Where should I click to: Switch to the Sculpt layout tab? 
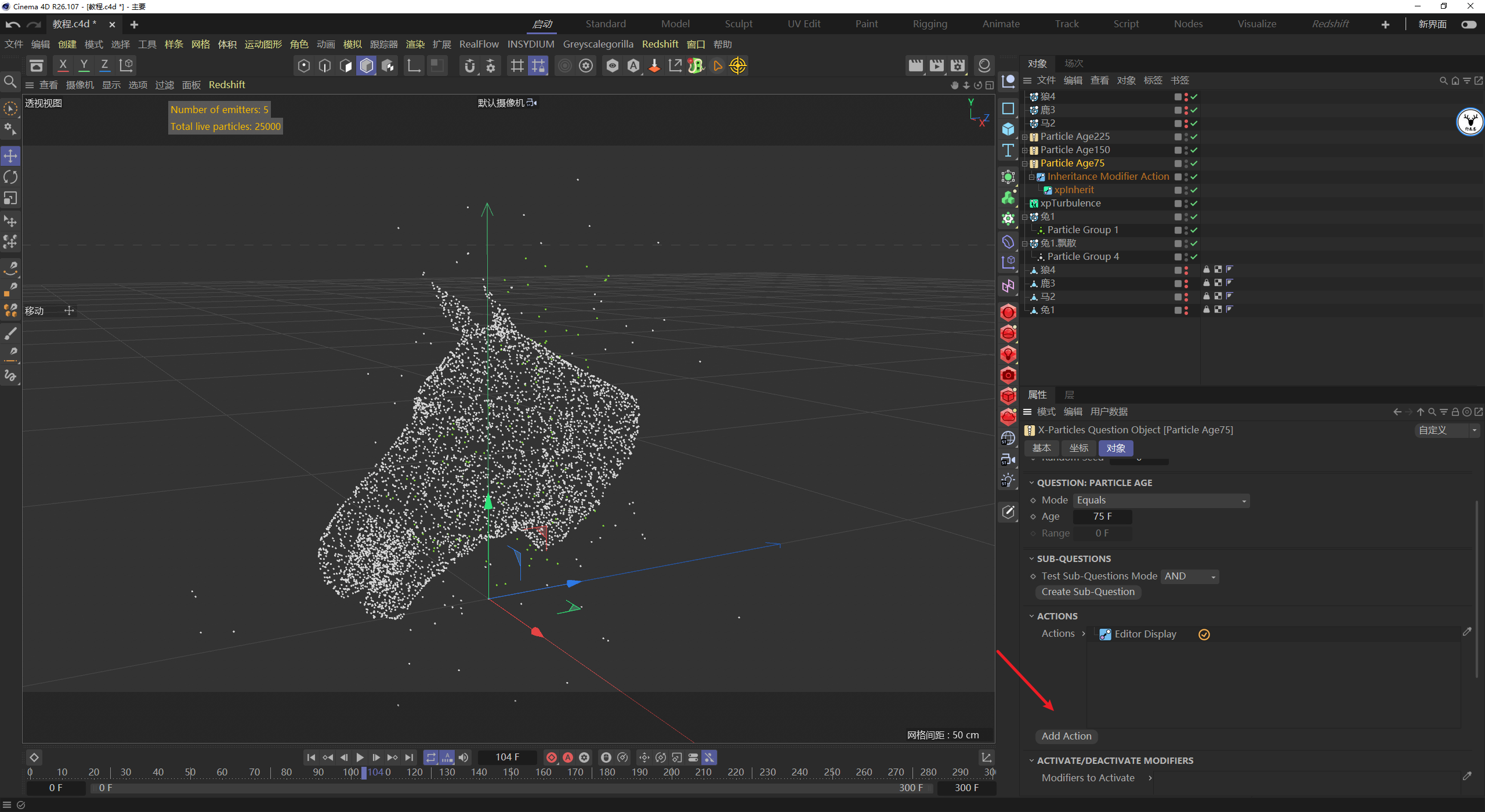(x=738, y=24)
